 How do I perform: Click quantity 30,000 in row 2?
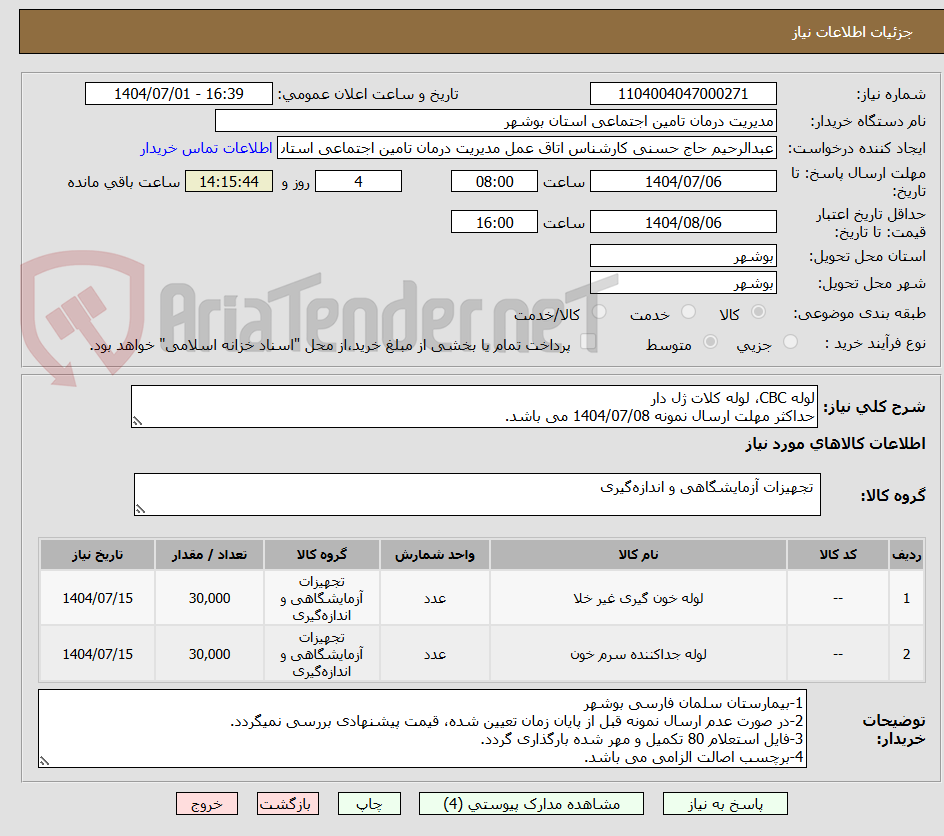click(210, 654)
